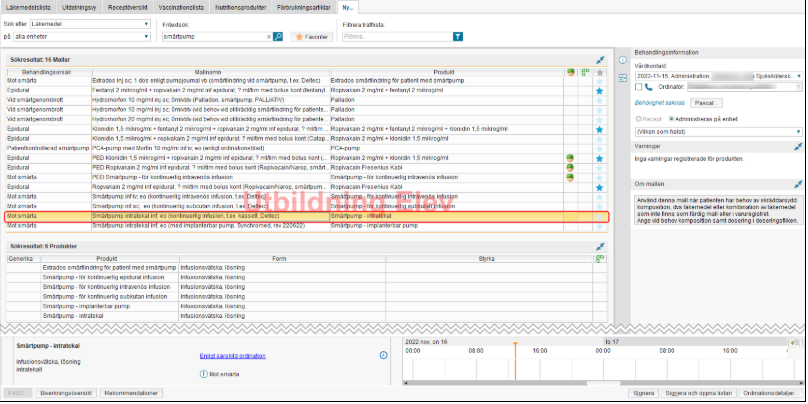
Task: Click the Filtrera träfflista input field
Action: [x=395, y=36]
